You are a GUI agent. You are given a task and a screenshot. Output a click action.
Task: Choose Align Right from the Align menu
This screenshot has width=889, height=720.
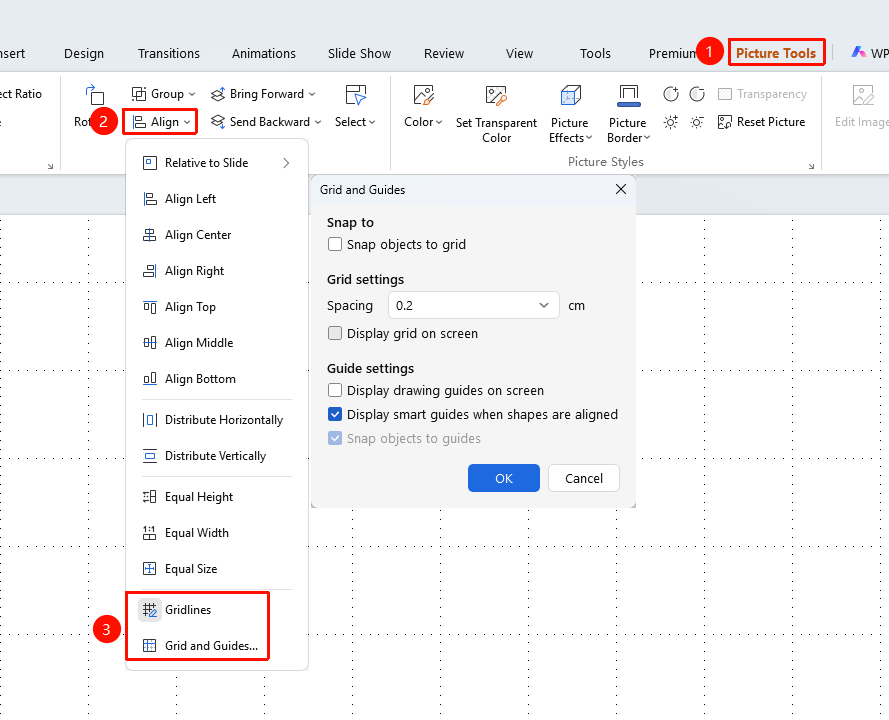coord(217,271)
